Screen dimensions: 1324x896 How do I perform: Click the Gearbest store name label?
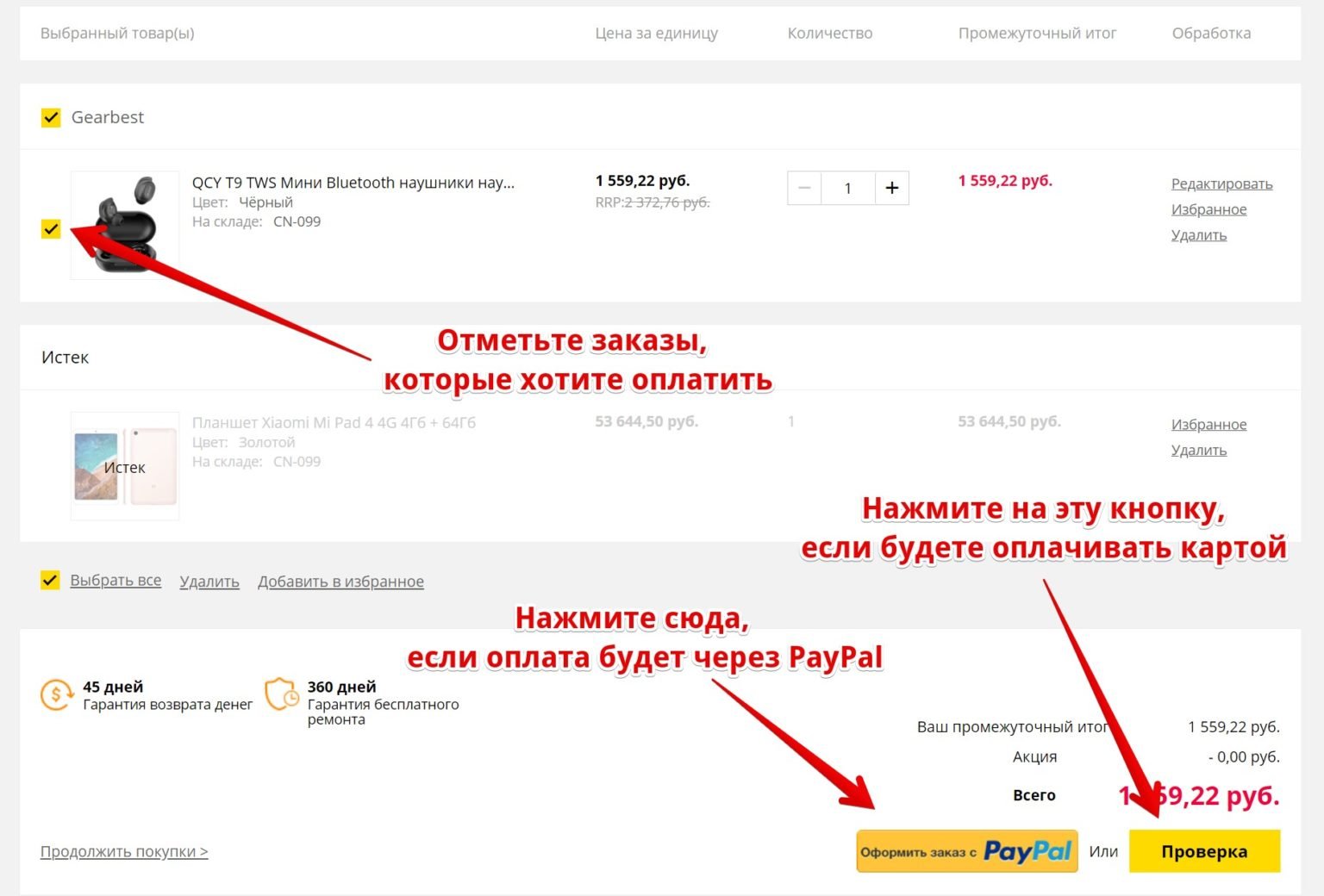tap(108, 117)
